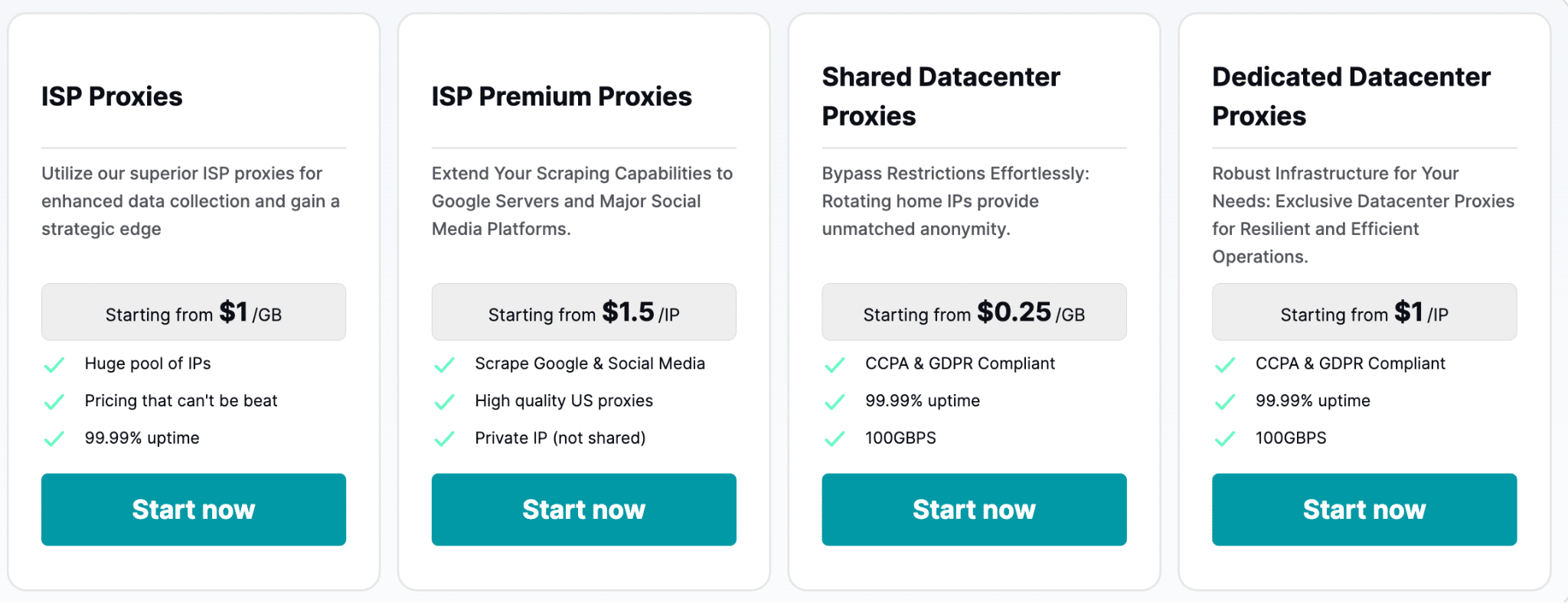Screen dimensions: 1568x603
Task: Select the ISP Proxies heading
Action: [x=112, y=96]
